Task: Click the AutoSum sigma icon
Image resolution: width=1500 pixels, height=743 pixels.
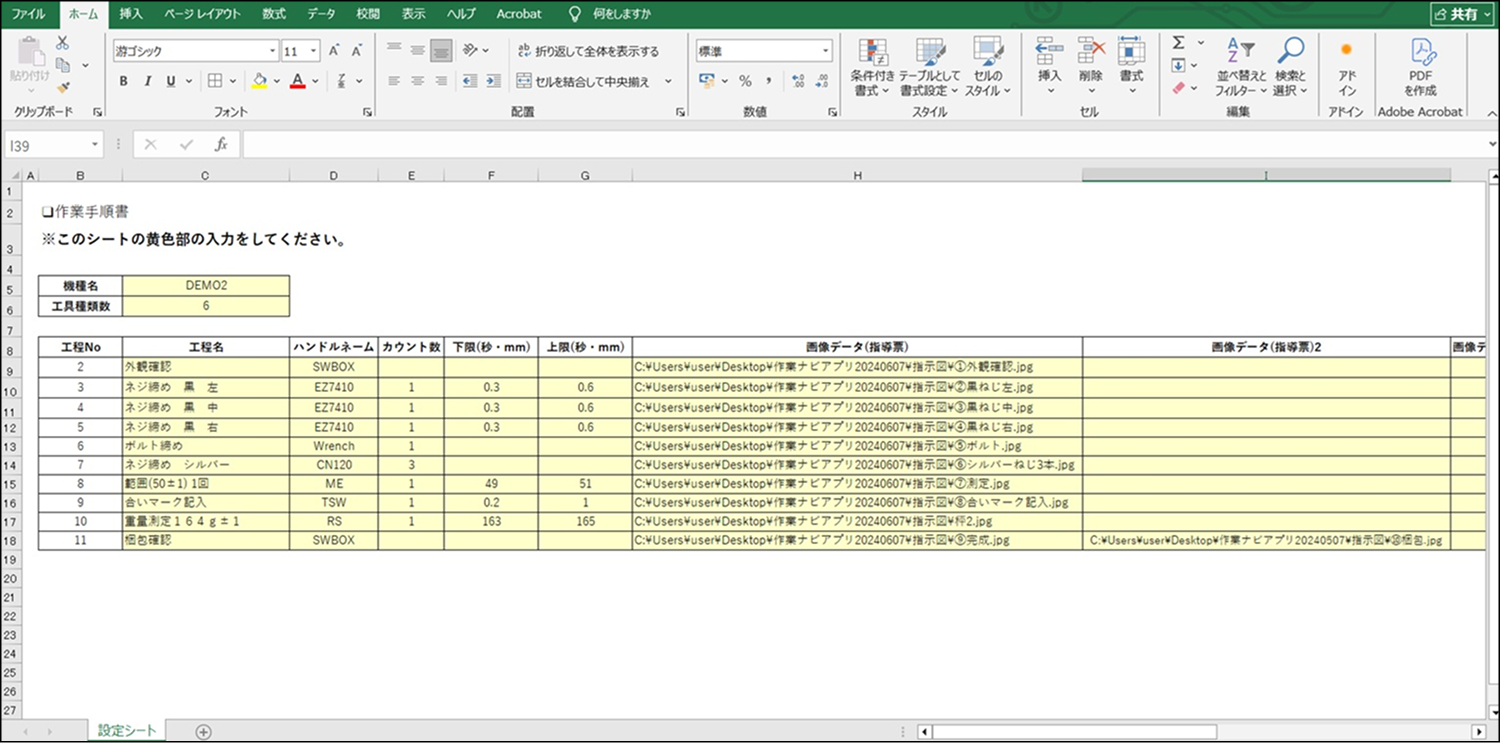Action: [x=1178, y=43]
